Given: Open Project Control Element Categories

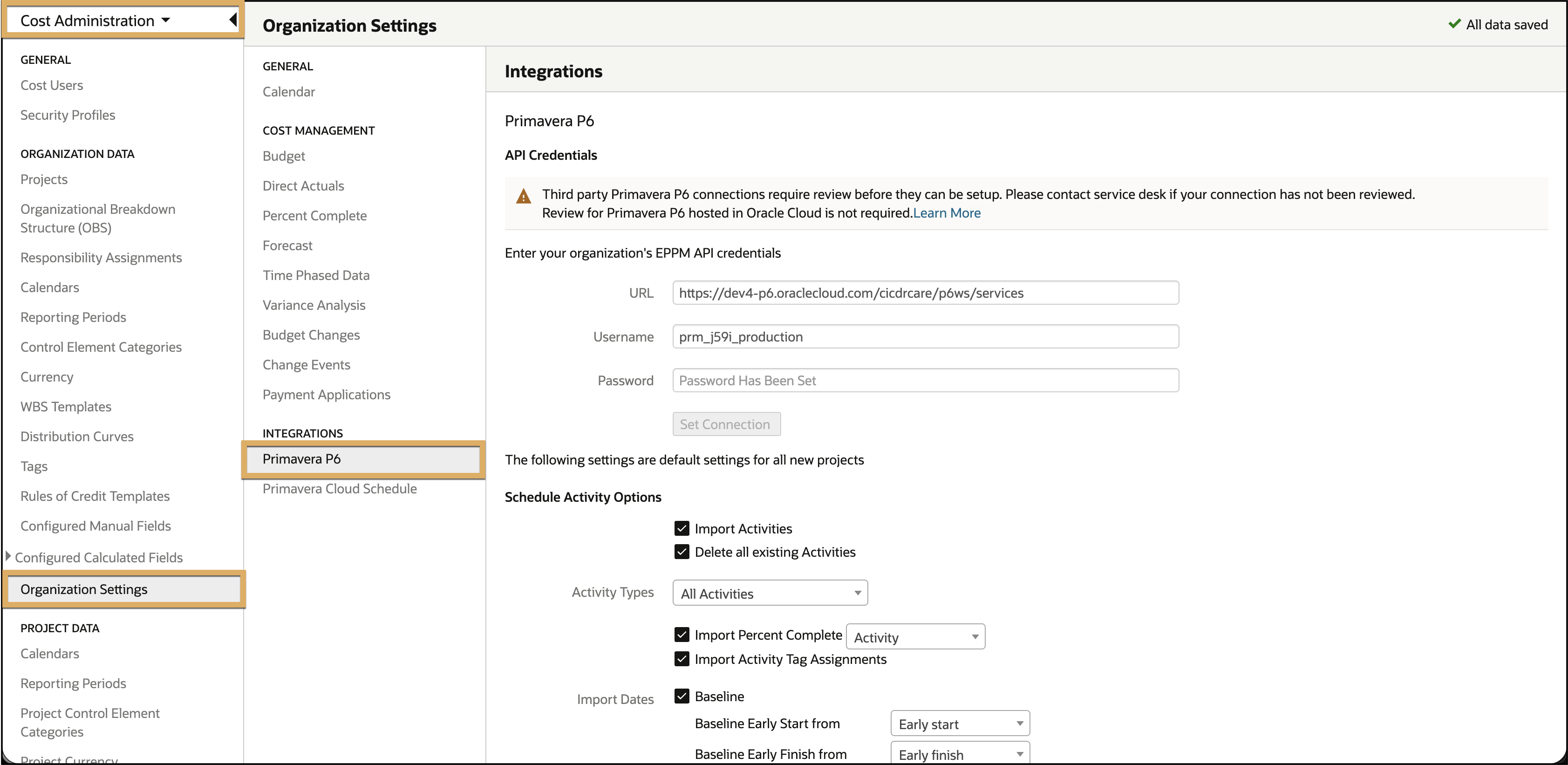Looking at the screenshot, I should [x=90, y=723].
